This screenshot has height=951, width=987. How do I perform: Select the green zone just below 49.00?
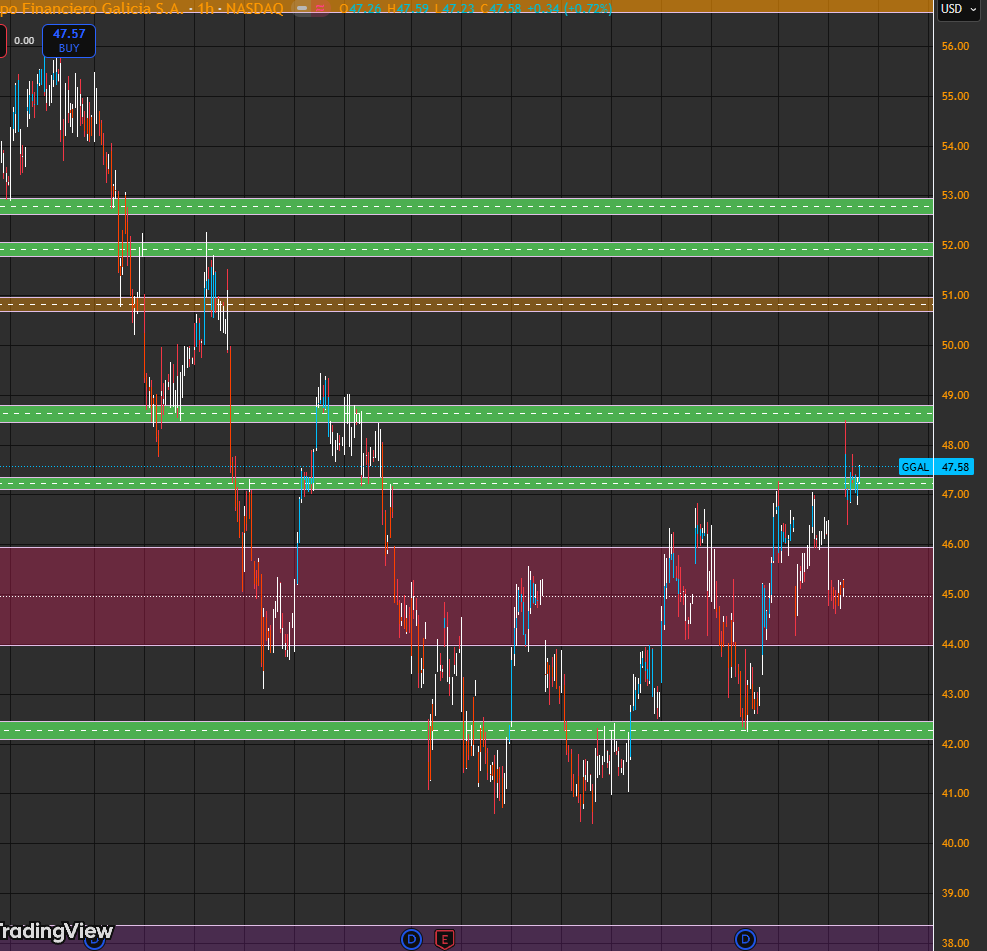[x=466, y=414]
